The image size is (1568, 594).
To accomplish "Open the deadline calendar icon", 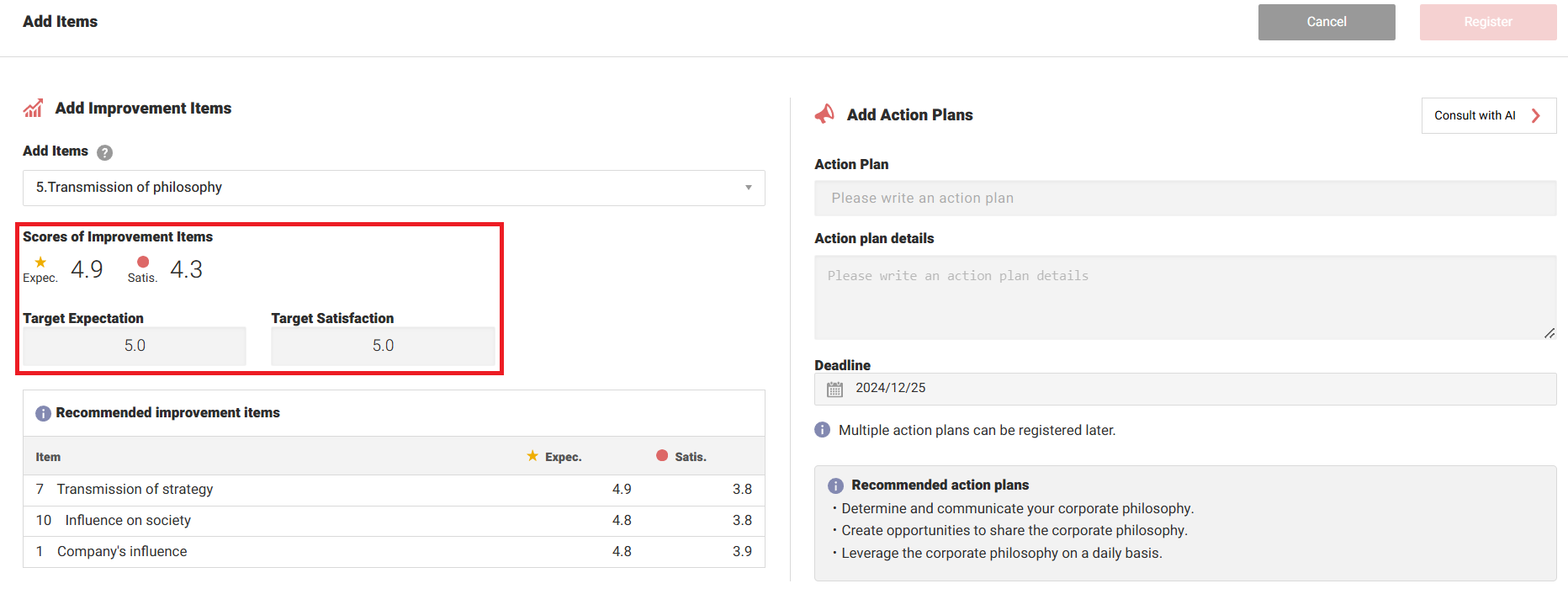I will point(834,389).
